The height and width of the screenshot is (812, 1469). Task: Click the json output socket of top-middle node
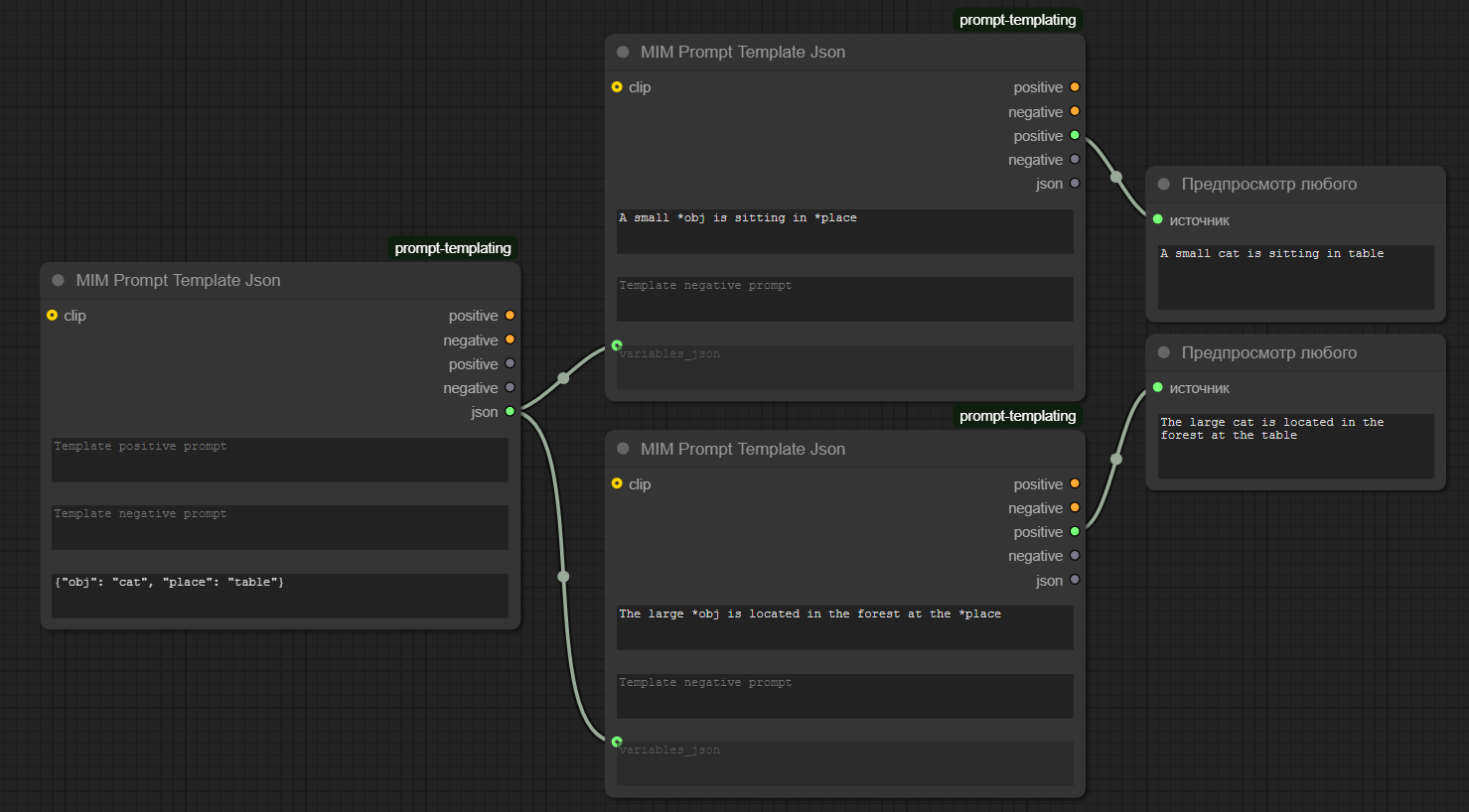1075,183
